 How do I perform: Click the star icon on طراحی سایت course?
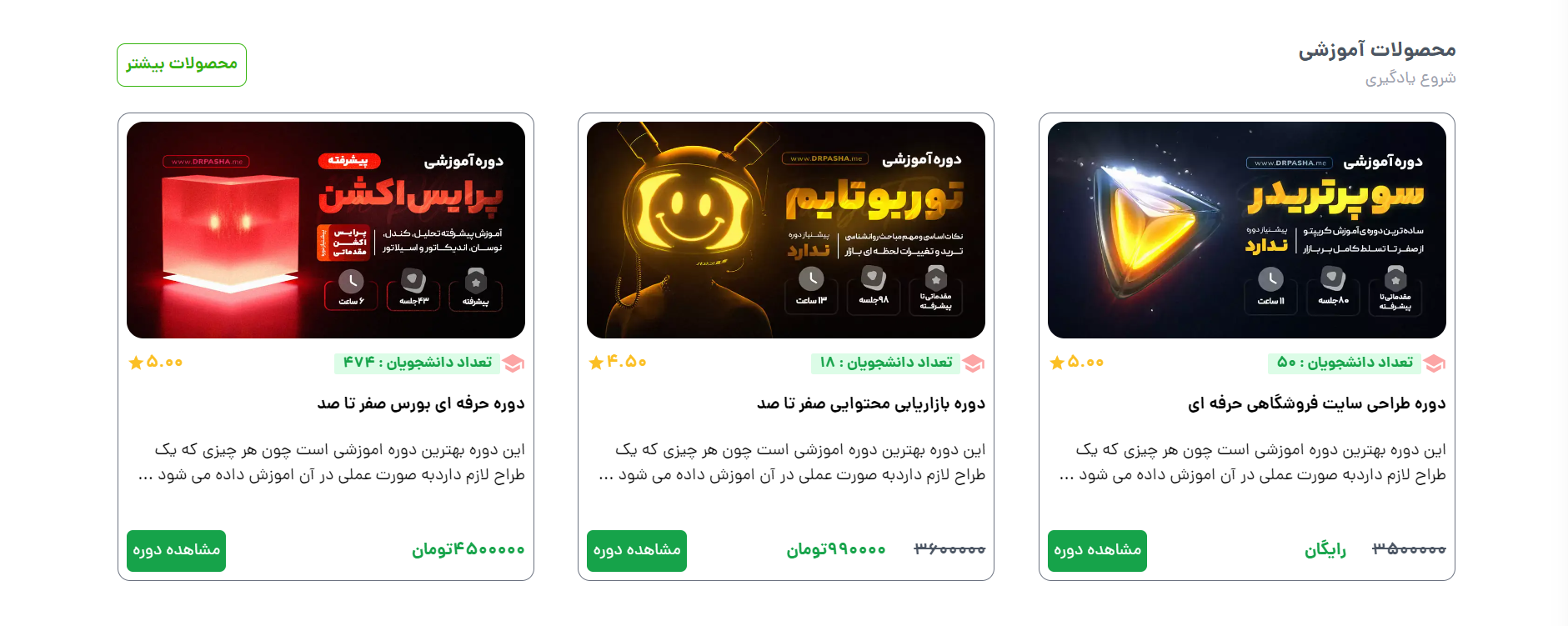pyautogui.click(x=1057, y=363)
